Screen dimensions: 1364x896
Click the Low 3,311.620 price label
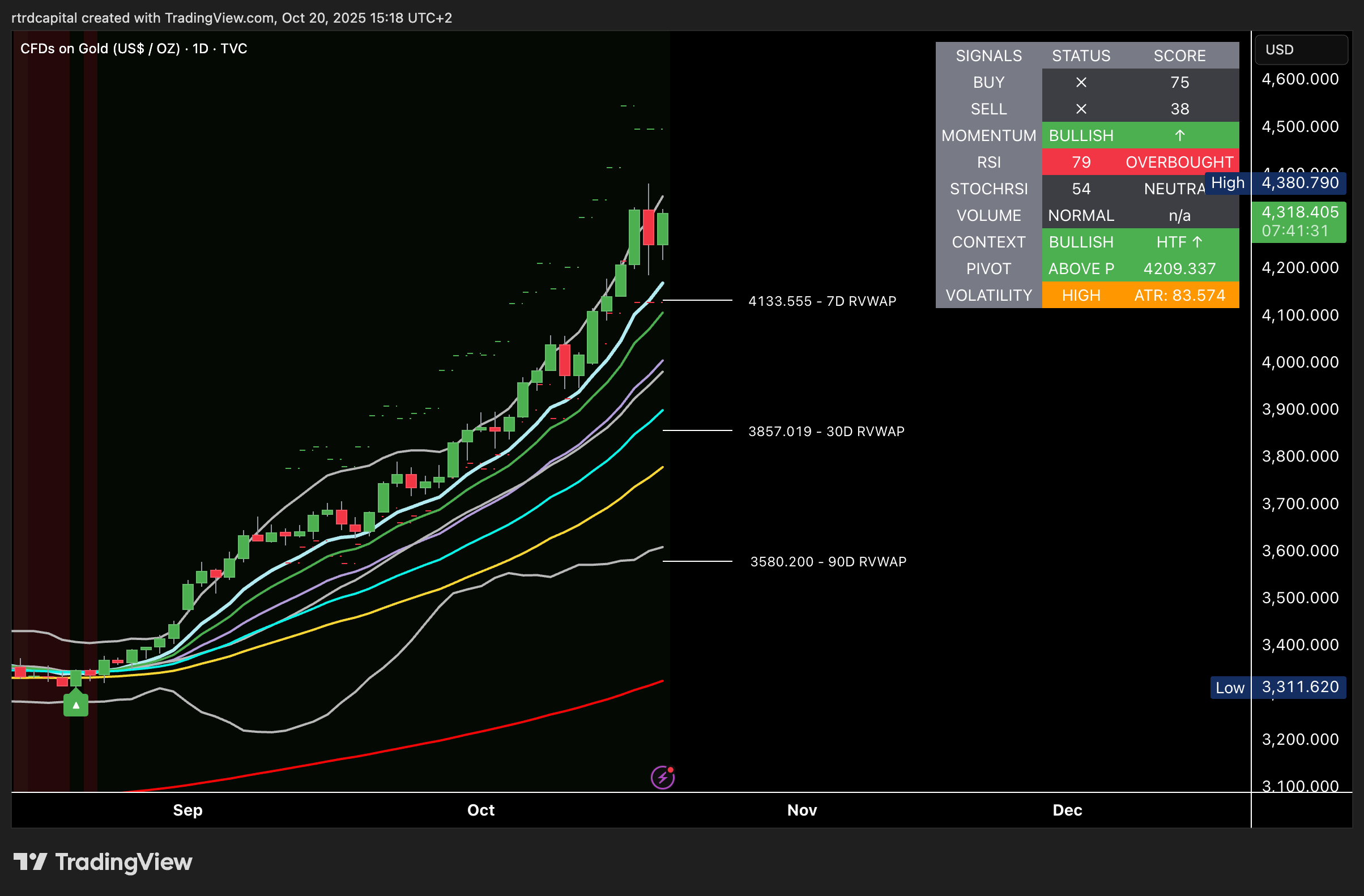(x=1300, y=688)
